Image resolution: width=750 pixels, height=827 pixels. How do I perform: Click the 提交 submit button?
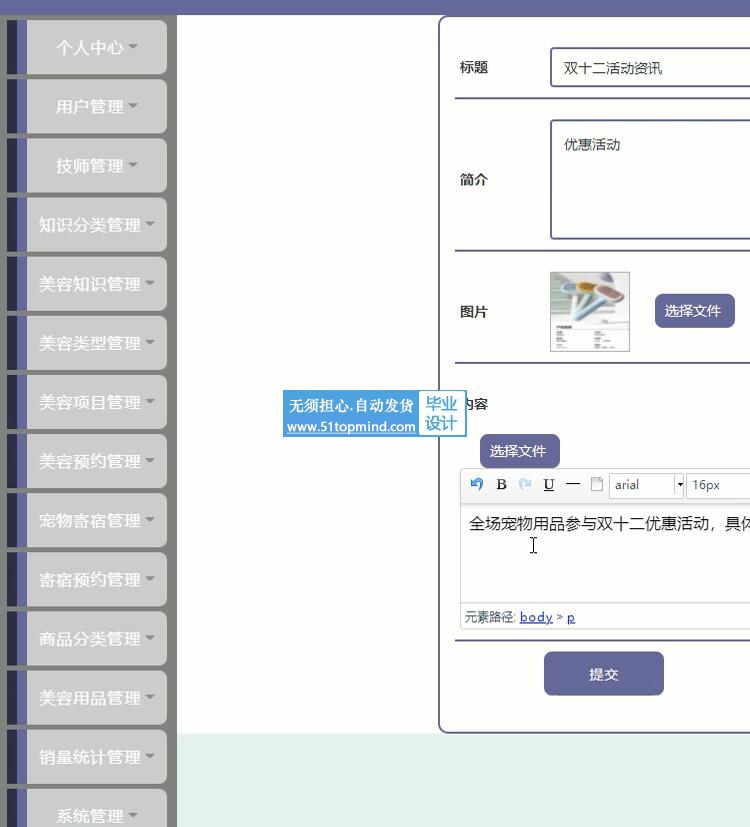[x=603, y=674]
